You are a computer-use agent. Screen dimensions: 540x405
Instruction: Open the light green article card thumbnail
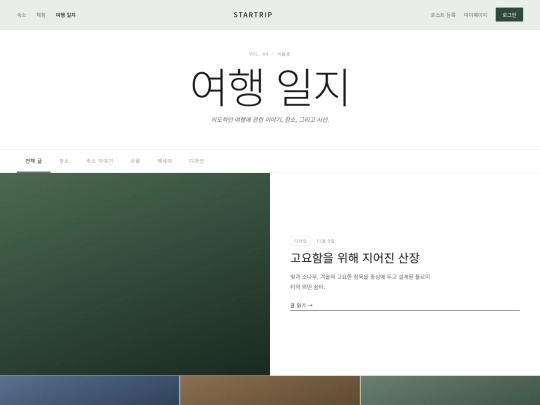click(450, 391)
